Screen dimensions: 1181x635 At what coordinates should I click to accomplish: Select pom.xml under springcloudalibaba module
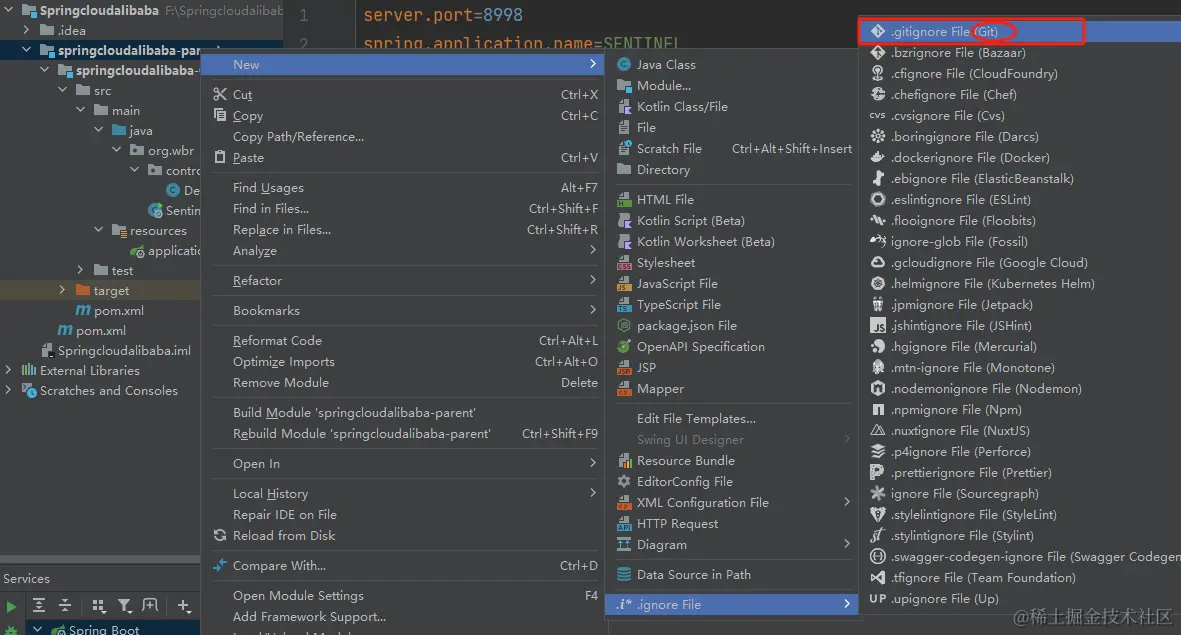click(119, 310)
